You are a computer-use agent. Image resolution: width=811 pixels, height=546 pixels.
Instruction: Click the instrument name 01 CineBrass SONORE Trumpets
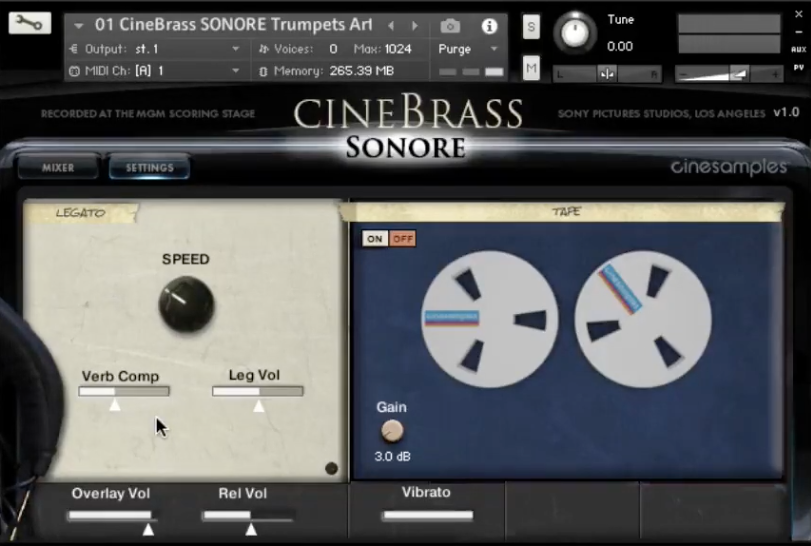[233, 24]
